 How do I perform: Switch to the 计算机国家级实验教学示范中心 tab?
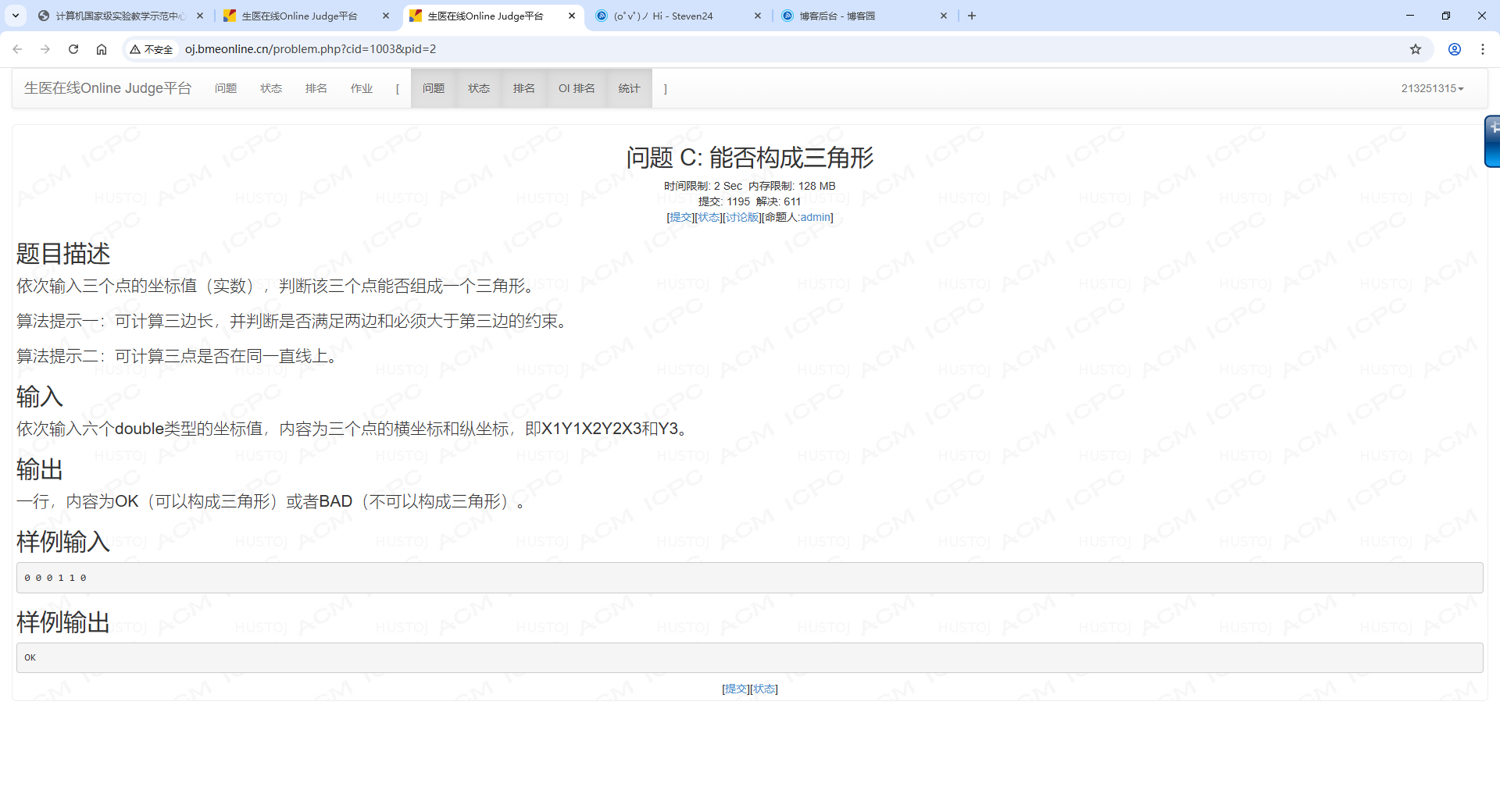coord(120,16)
